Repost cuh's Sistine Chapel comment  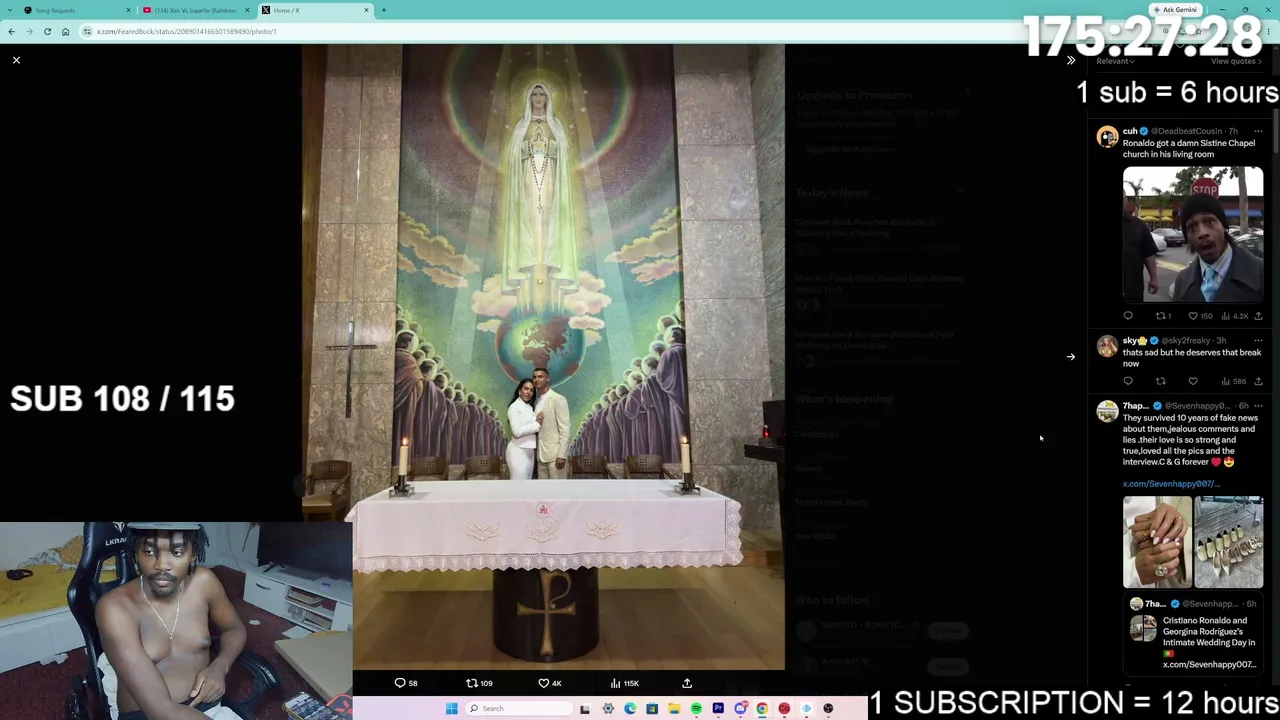pyautogui.click(x=1163, y=316)
